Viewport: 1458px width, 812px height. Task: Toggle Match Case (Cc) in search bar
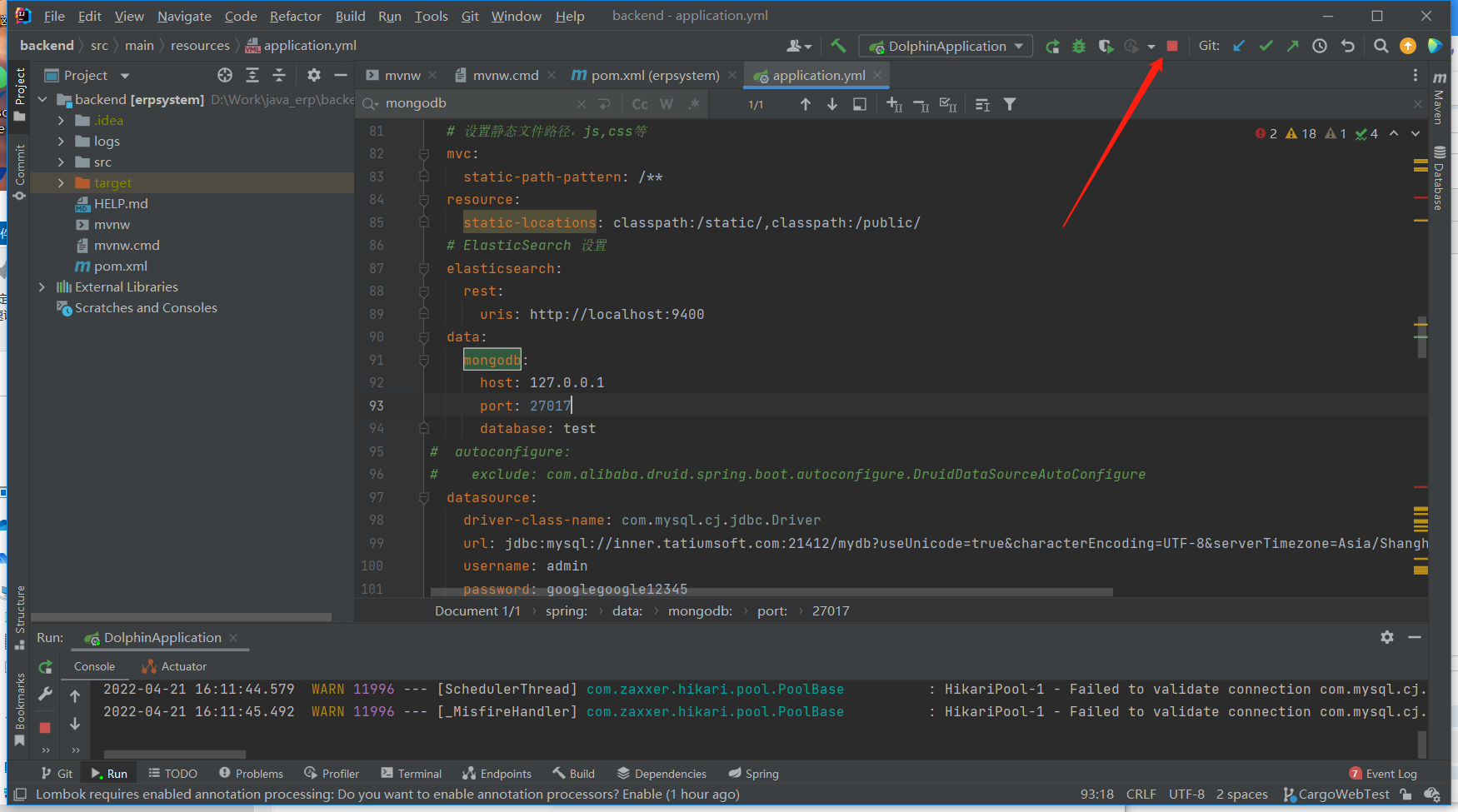tap(640, 105)
